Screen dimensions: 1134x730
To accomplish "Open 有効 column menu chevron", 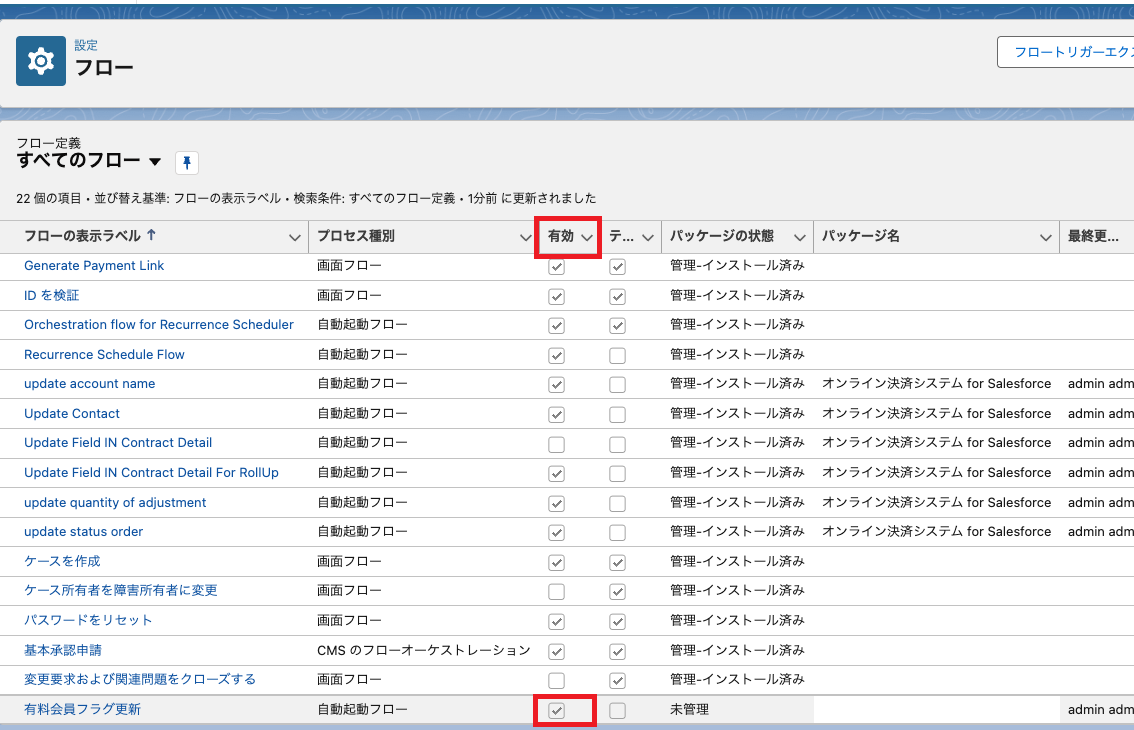I will pyautogui.click(x=587, y=237).
